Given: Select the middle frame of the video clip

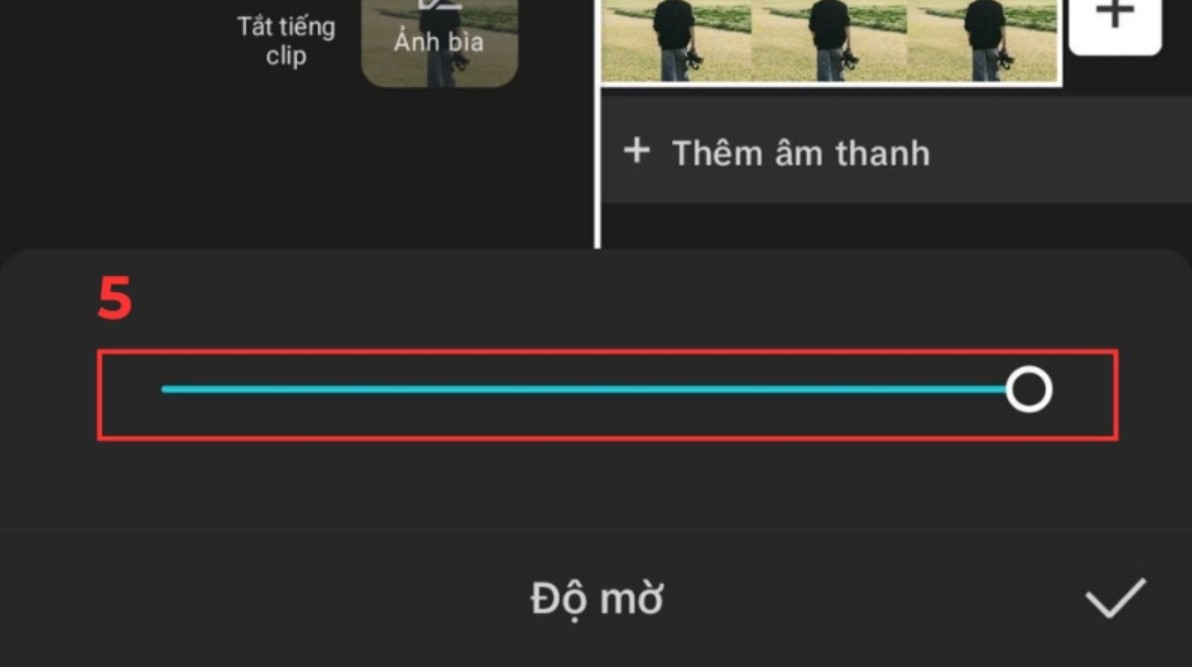Looking at the screenshot, I should point(829,40).
